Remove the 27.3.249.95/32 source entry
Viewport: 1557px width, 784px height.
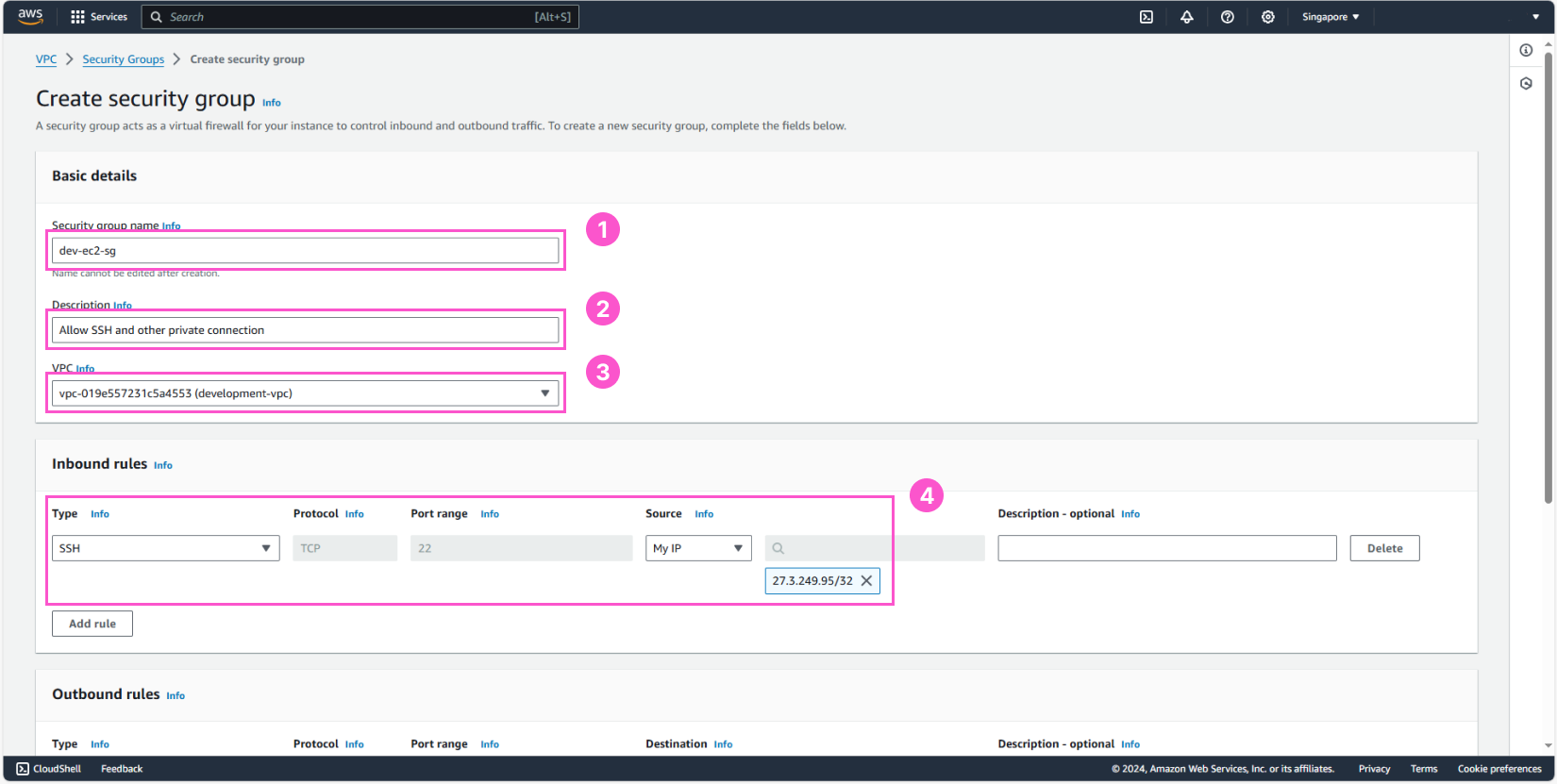pos(866,581)
